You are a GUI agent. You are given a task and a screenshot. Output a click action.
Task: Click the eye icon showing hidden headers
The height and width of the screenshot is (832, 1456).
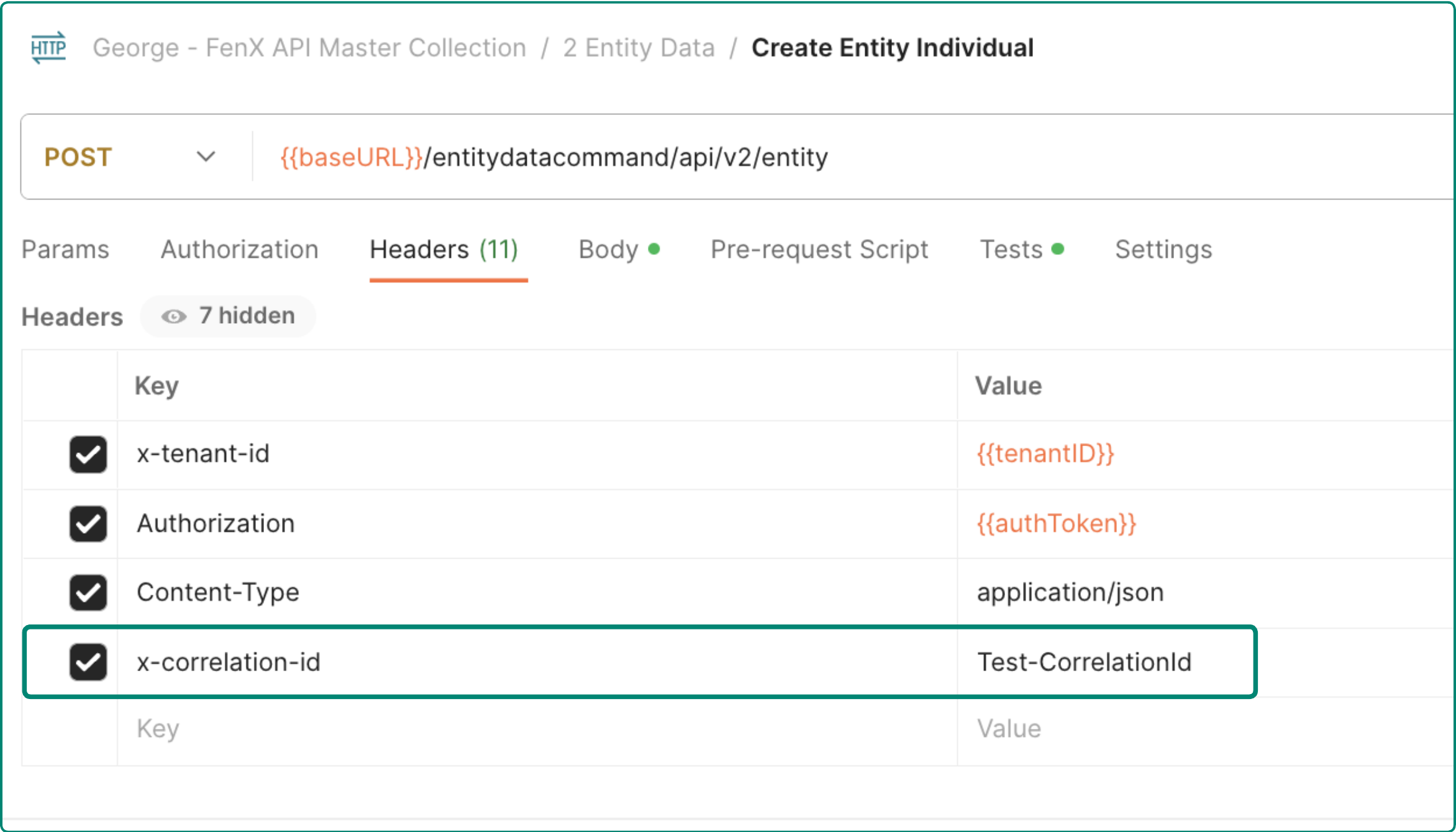point(174,316)
